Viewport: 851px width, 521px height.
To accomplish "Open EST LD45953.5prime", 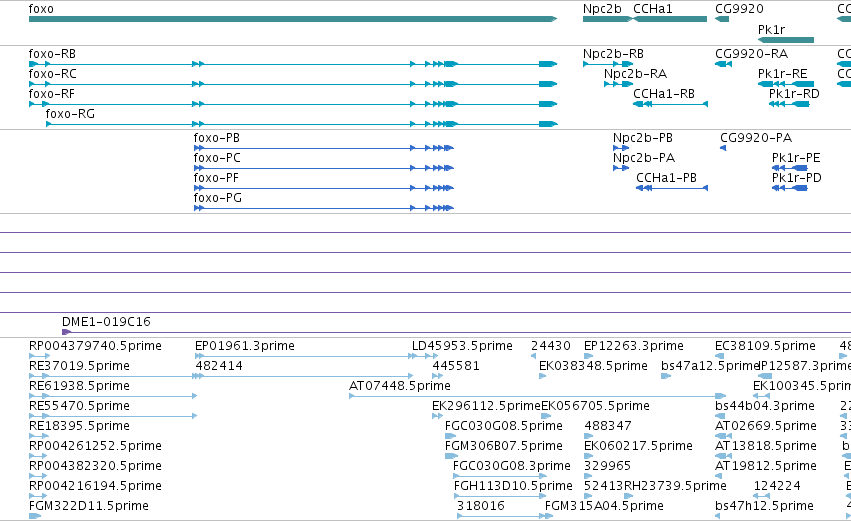I will click(x=462, y=346).
